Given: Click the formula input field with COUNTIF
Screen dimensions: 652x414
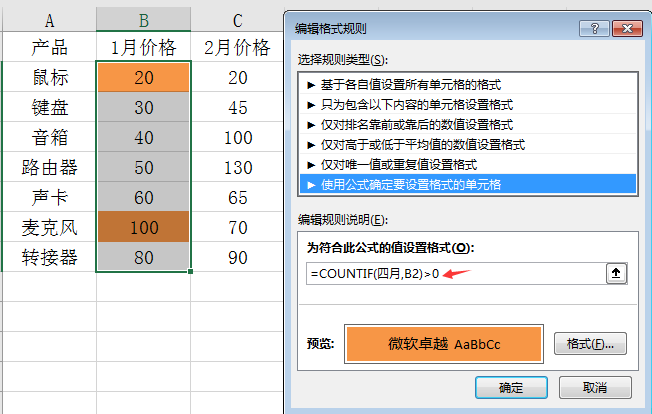Looking at the screenshot, I should coord(456,274).
